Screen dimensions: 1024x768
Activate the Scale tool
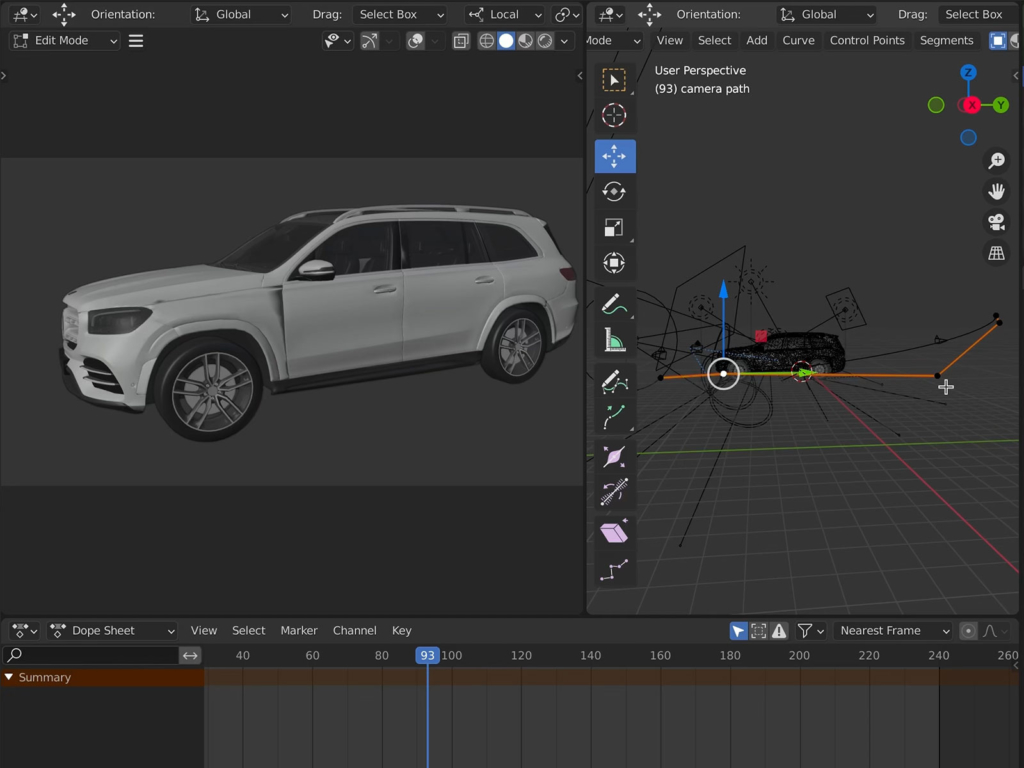click(614, 227)
